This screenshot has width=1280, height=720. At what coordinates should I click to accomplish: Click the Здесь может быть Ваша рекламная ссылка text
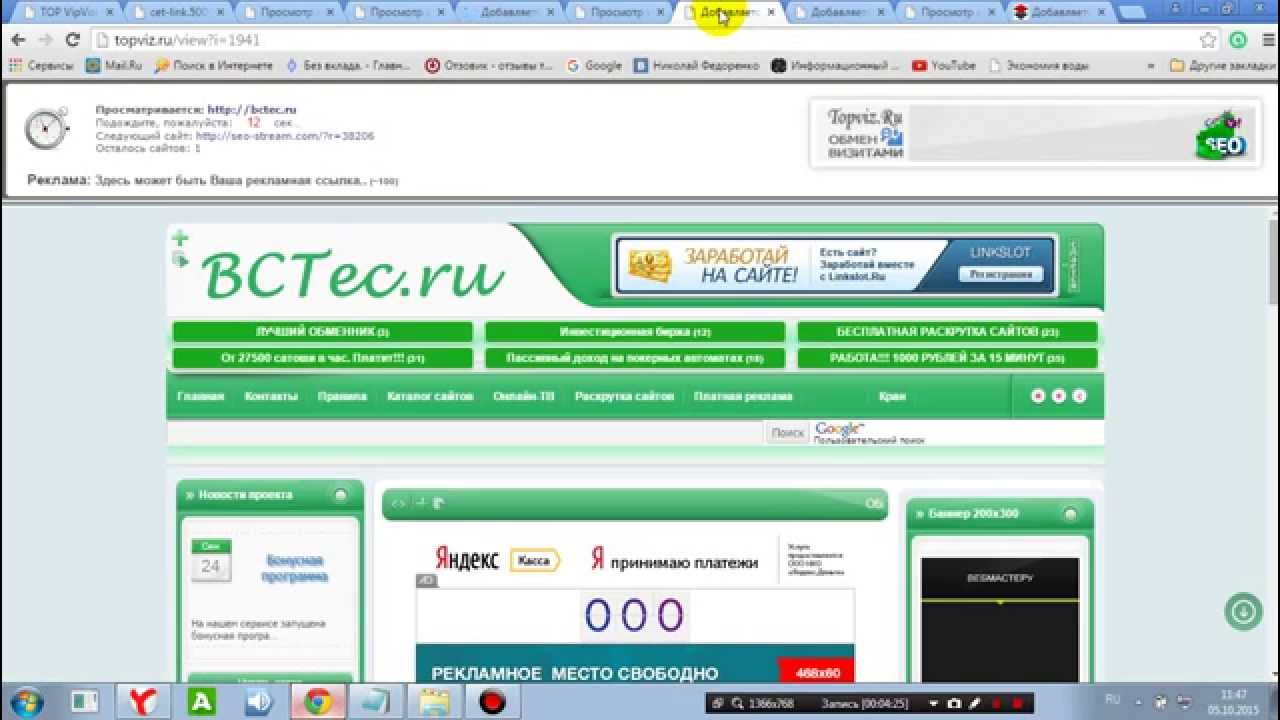(x=229, y=181)
